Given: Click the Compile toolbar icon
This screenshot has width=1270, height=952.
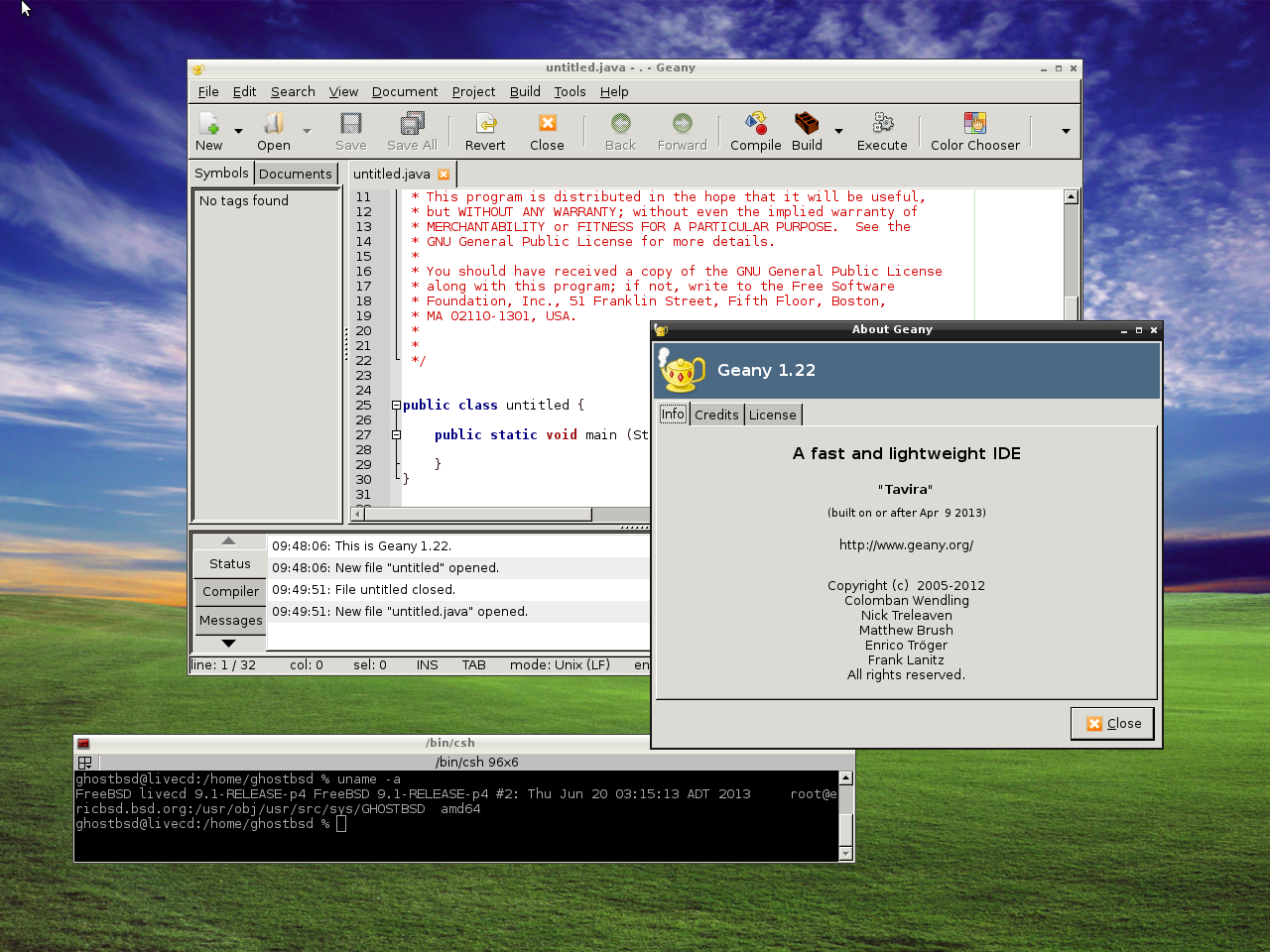Looking at the screenshot, I should [x=756, y=123].
